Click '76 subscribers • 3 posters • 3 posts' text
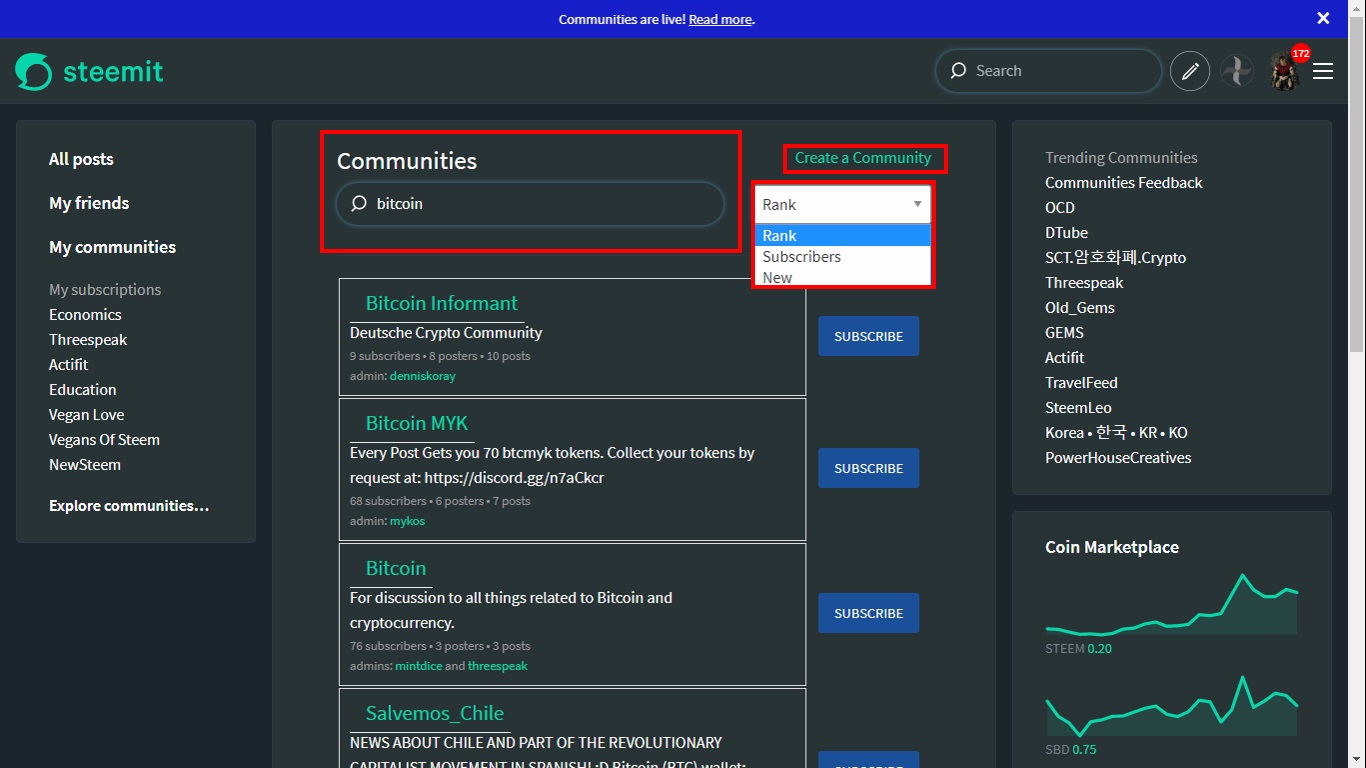This screenshot has height=768, width=1366. click(x=440, y=646)
